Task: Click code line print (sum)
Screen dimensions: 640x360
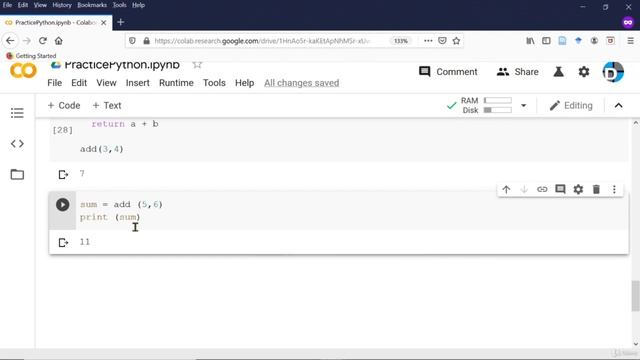Action: click(x=110, y=217)
